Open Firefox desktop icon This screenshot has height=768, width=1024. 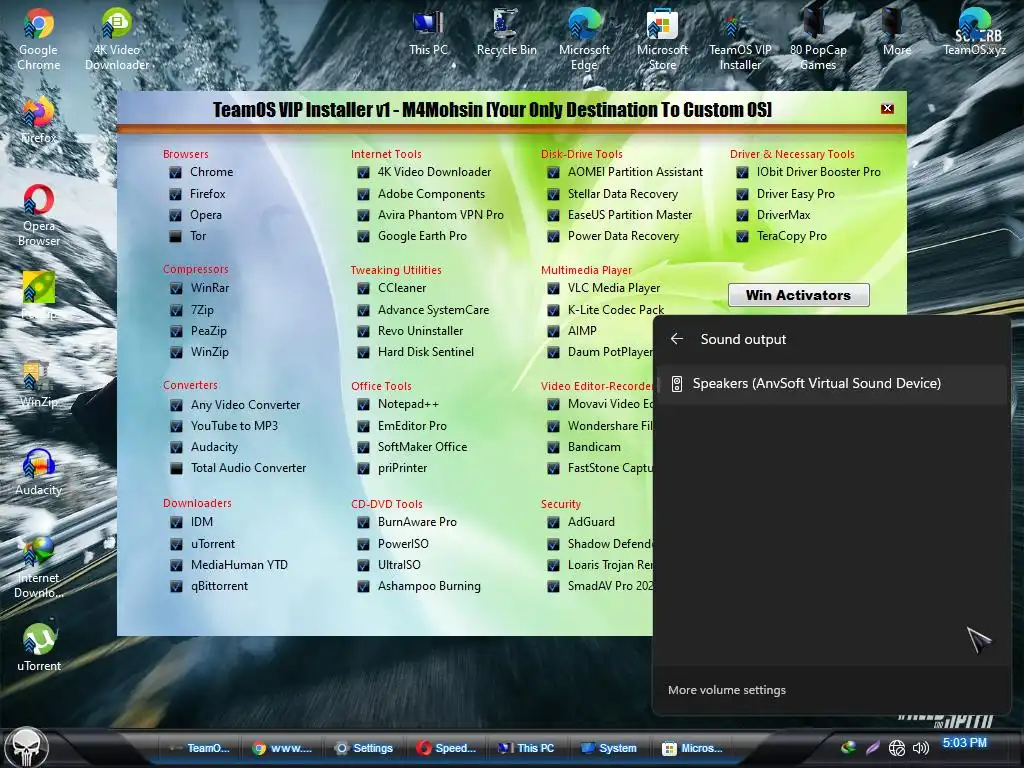tap(39, 121)
